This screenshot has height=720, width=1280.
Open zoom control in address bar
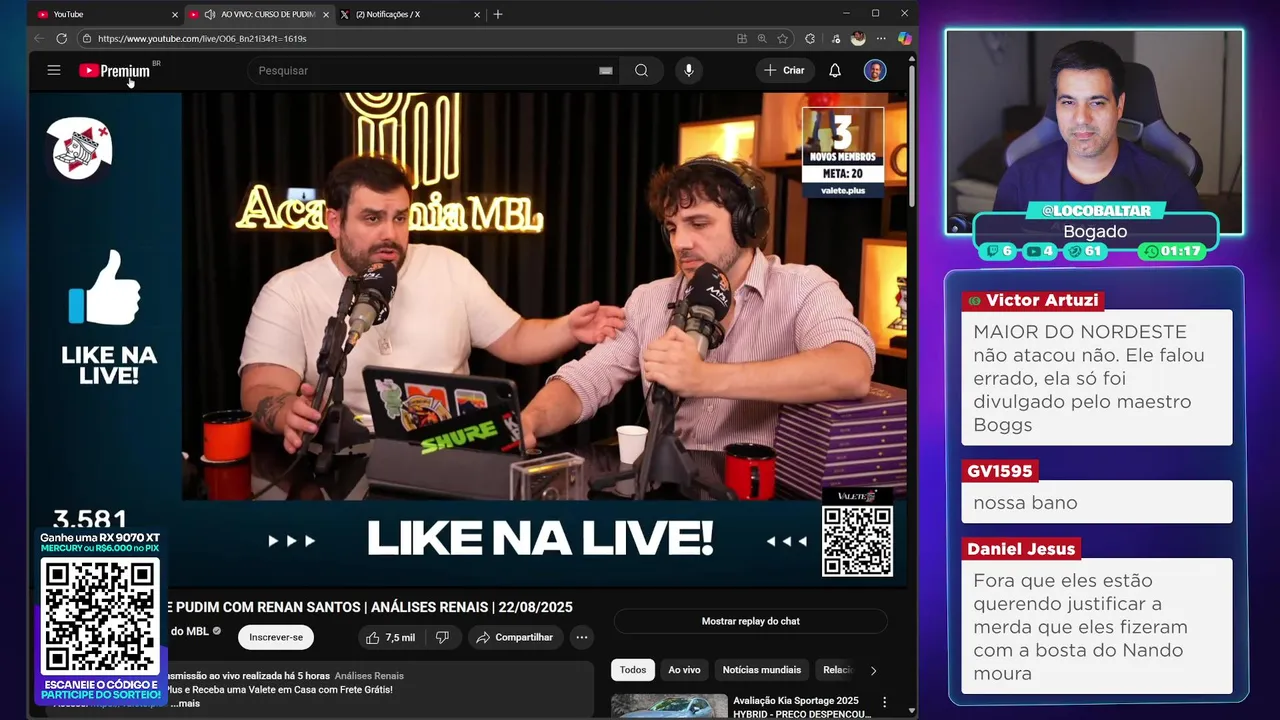(x=762, y=38)
